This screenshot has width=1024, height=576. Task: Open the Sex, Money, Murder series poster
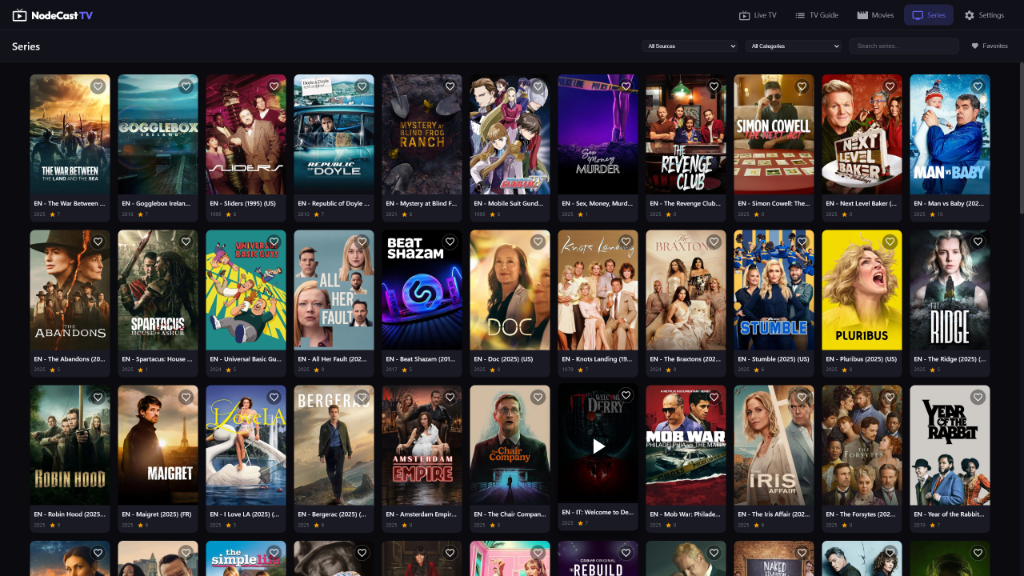[x=598, y=134]
